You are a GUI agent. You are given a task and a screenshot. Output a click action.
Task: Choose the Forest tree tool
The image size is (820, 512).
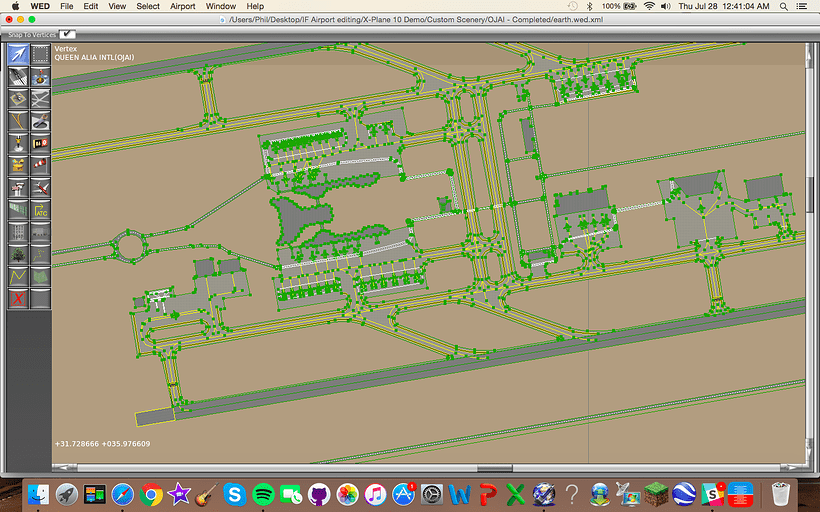click(18, 255)
